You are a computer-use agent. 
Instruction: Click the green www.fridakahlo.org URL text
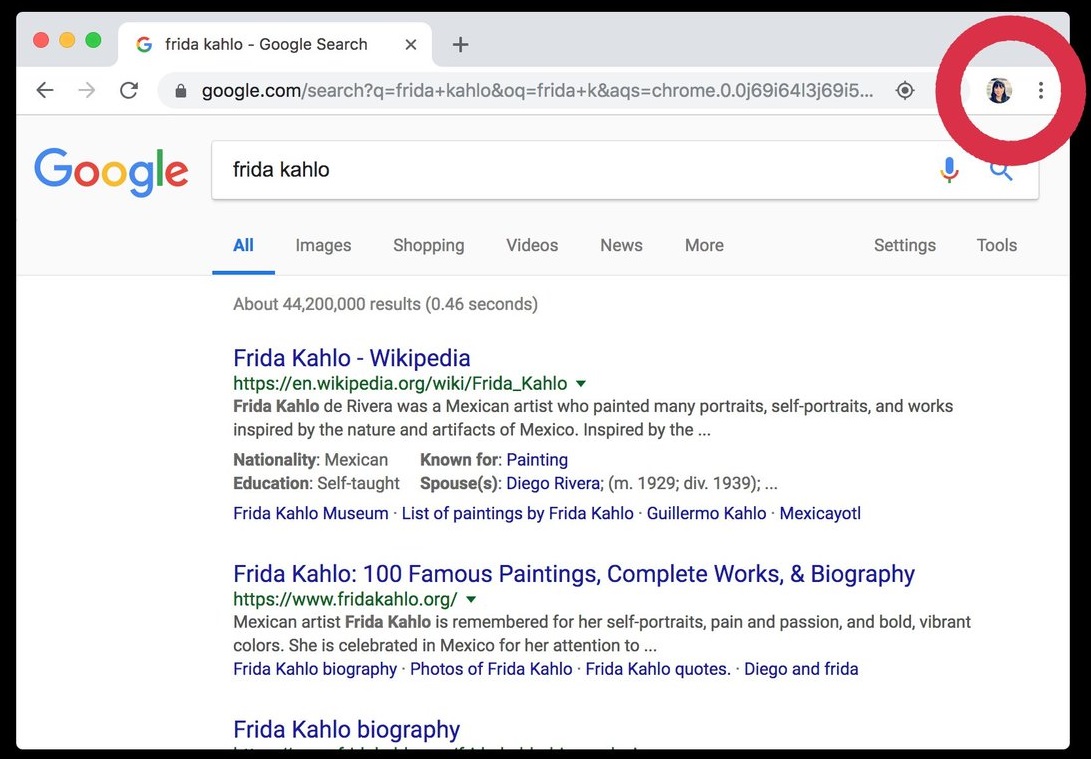(x=345, y=599)
